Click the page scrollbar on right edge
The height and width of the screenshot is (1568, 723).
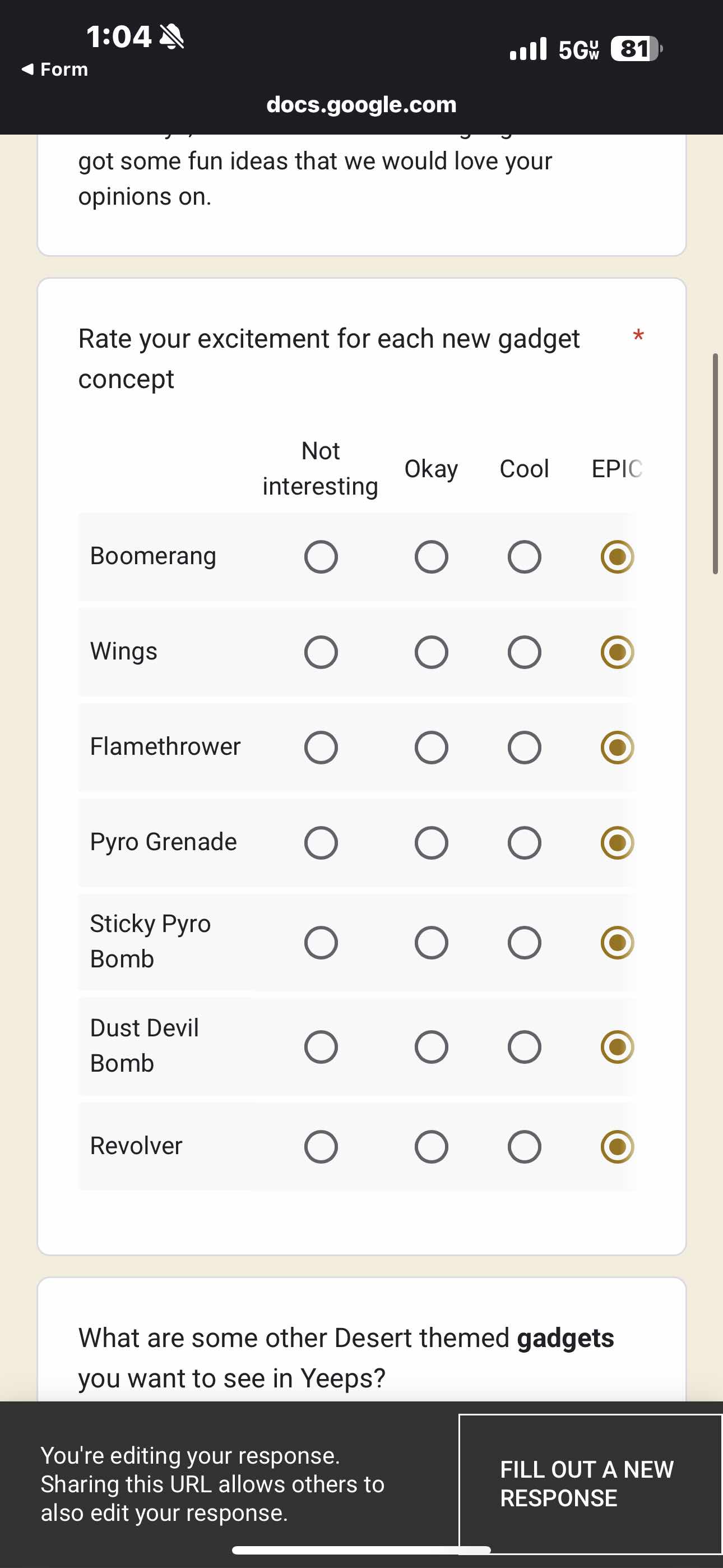[716, 463]
